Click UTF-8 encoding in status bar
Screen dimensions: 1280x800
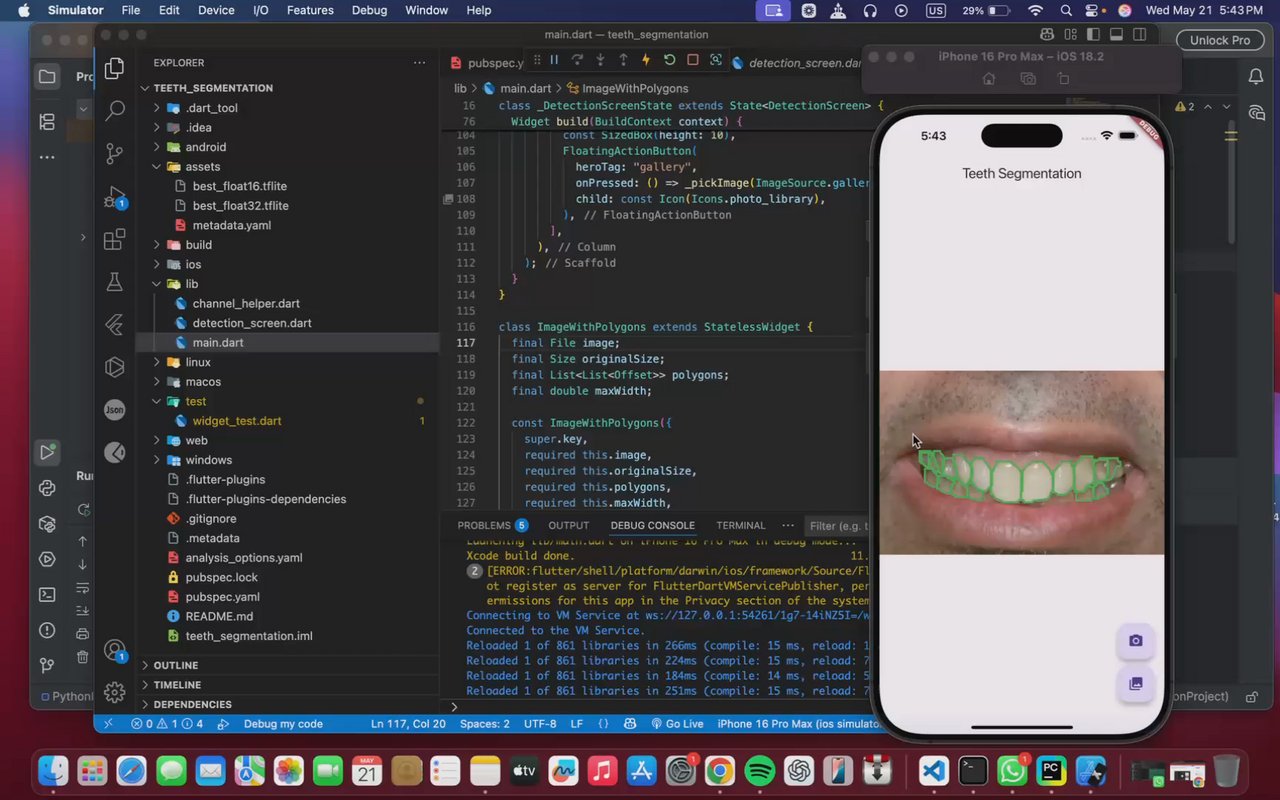pos(540,724)
